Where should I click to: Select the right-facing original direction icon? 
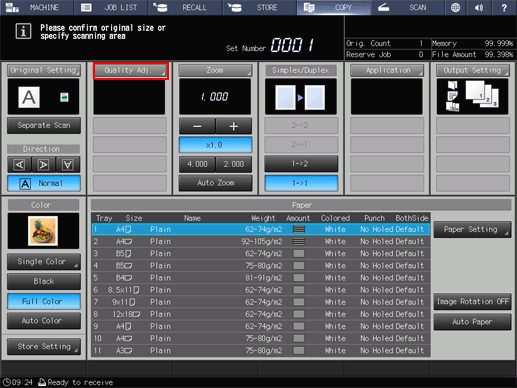click(44, 164)
